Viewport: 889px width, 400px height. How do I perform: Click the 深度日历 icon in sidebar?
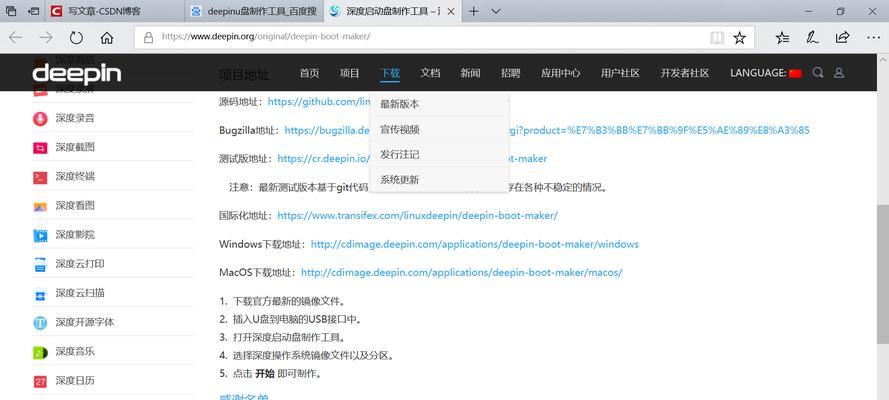tap(40, 381)
